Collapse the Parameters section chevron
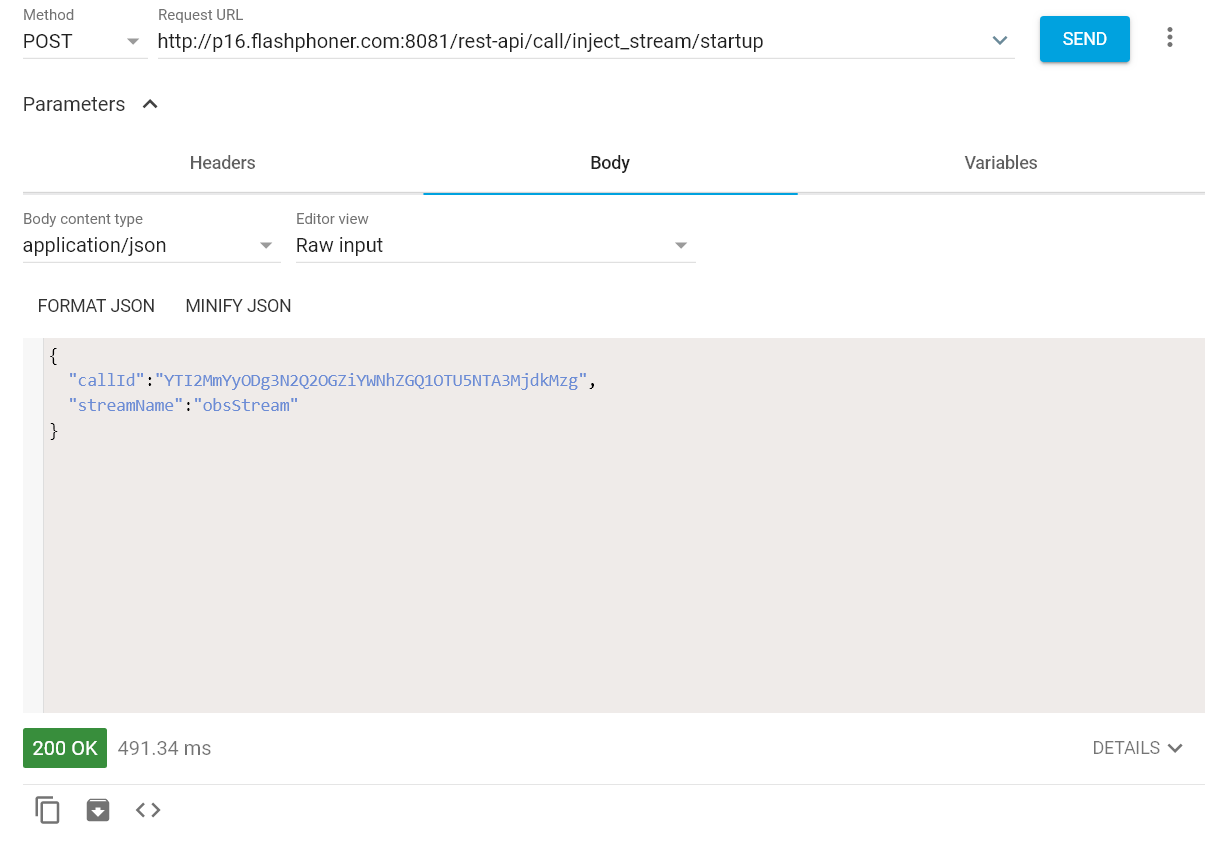The width and height of the screenshot is (1226, 842). pos(150,104)
